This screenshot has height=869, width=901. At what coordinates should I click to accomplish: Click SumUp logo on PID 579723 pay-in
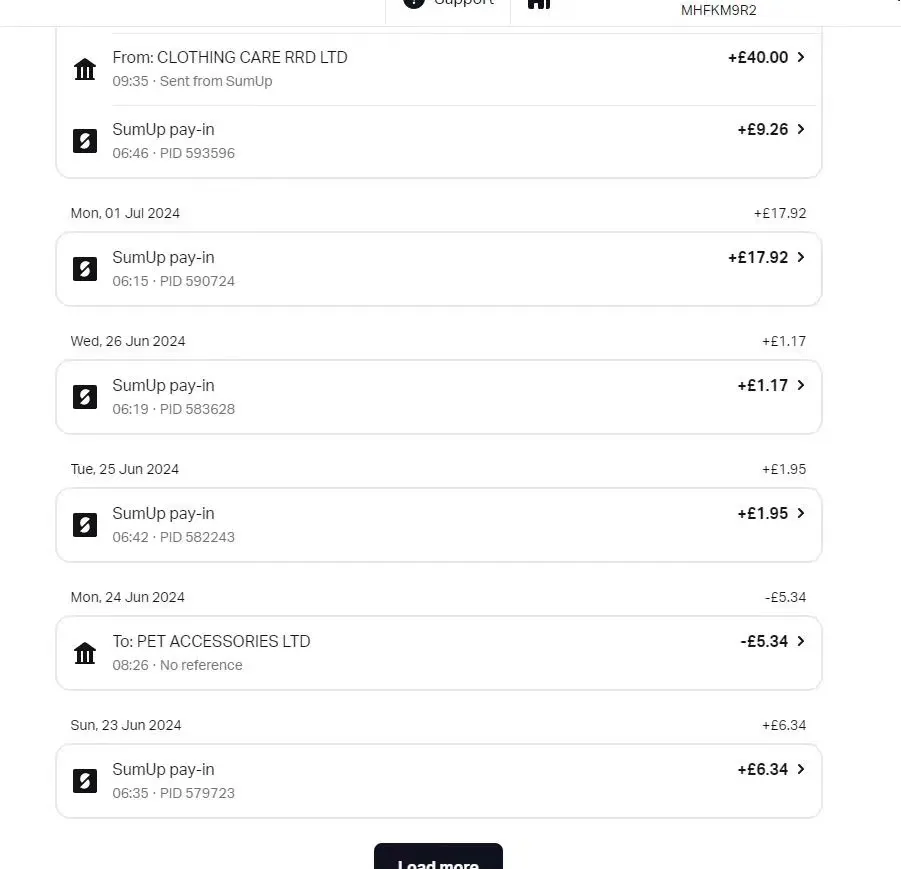tap(85, 781)
